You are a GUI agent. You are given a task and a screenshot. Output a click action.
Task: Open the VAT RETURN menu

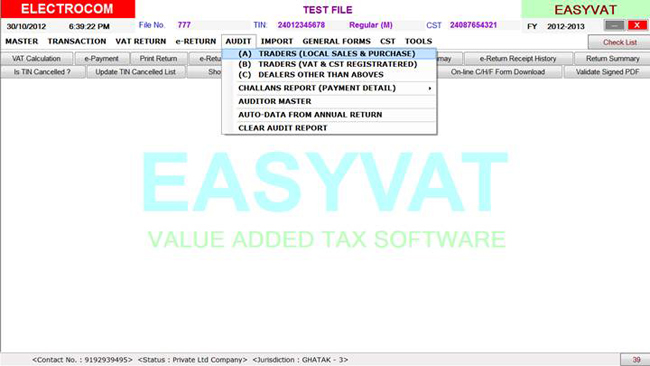tap(141, 41)
